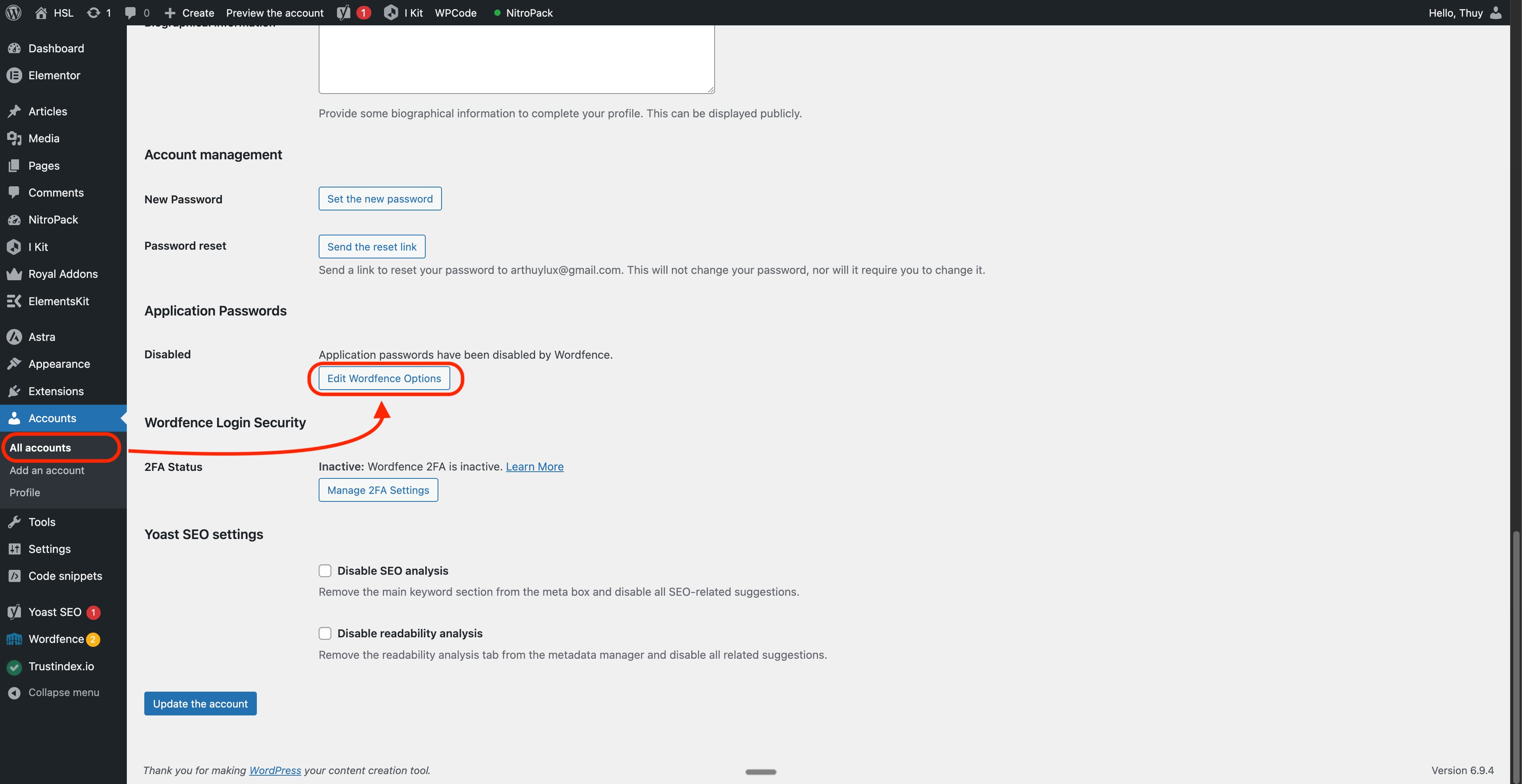The width and height of the screenshot is (1522, 784).
Task: Click the comments bubble icon in toolbar
Action: click(x=130, y=12)
